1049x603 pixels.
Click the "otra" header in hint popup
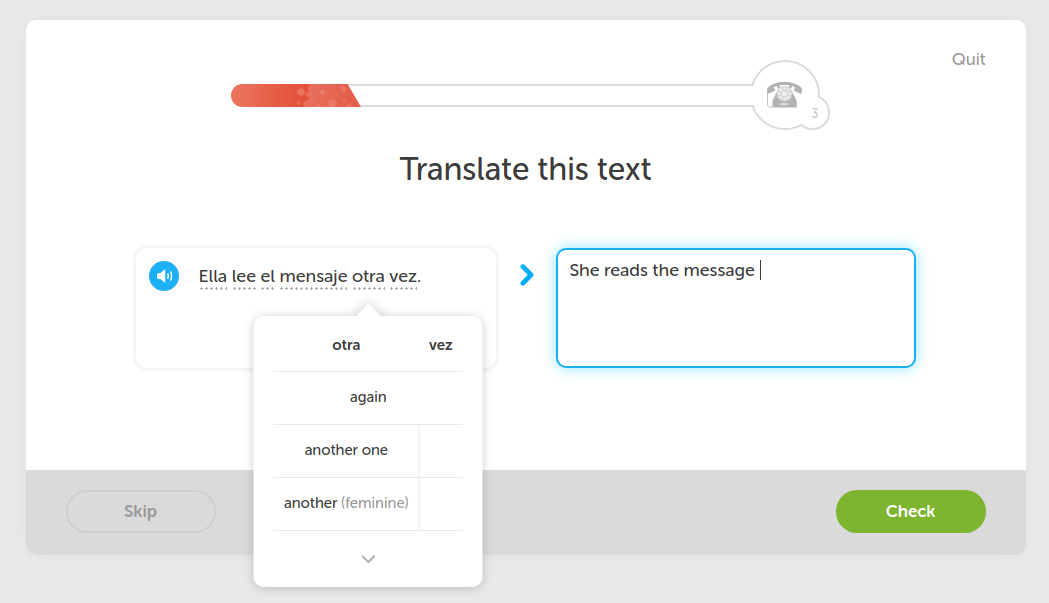[x=346, y=345]
